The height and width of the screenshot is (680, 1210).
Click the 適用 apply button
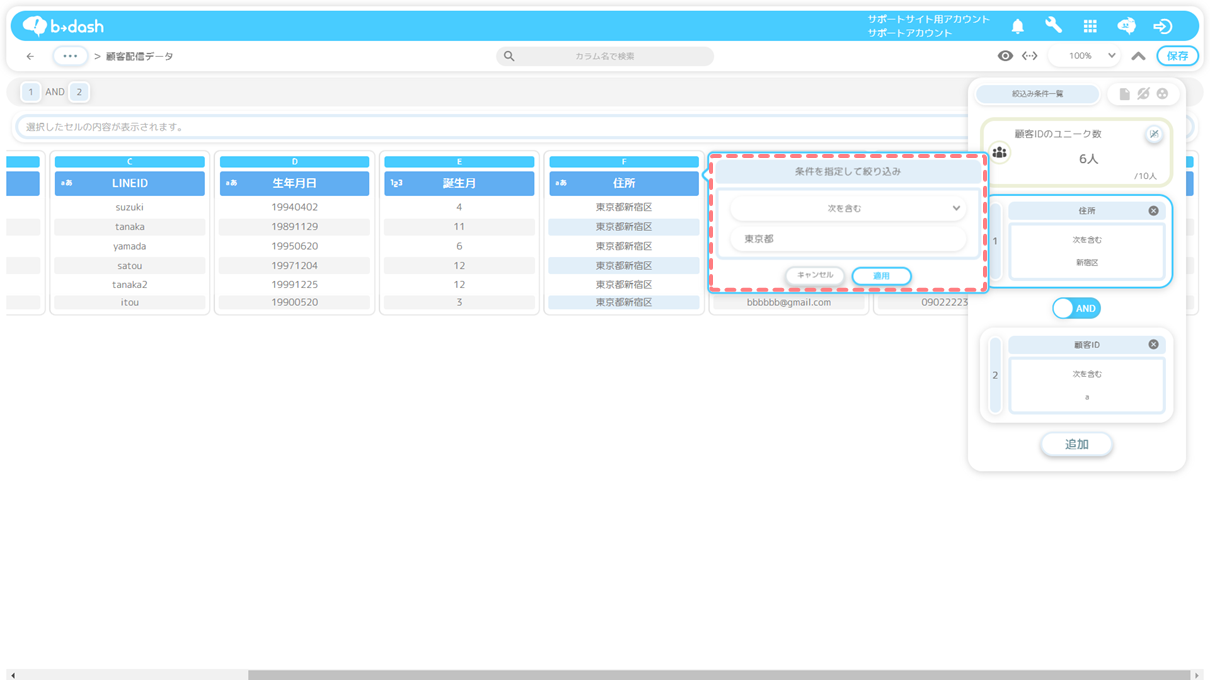coord(881,276)
